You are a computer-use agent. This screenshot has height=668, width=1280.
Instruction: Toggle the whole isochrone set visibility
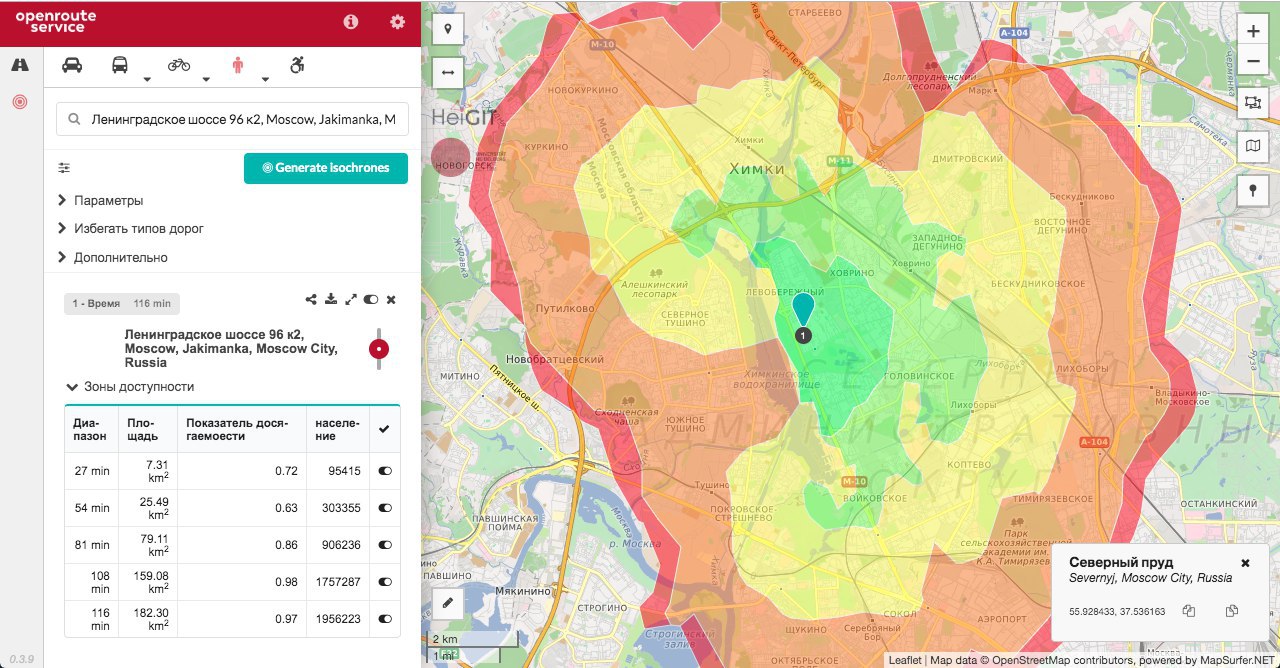[x=371, y=299]
